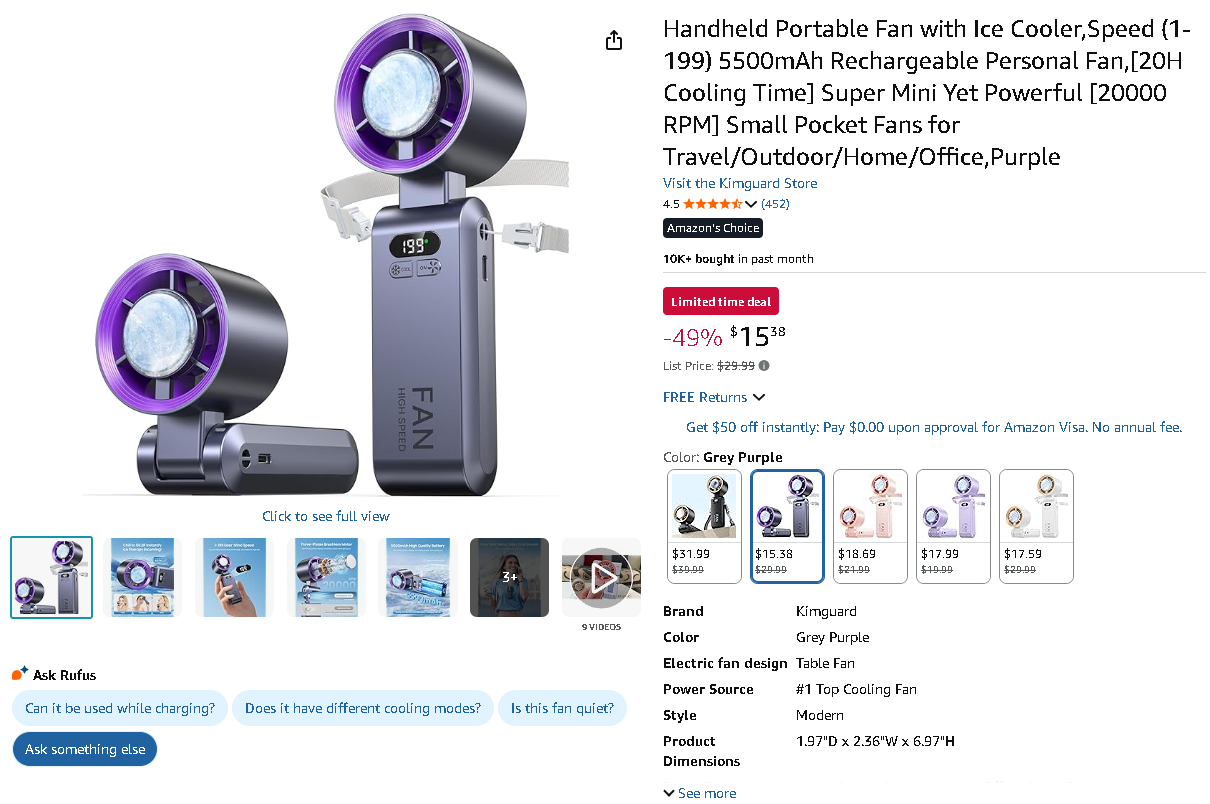Expand See more product details
This screenshot has width=1210, height=804.
[700, 793]
